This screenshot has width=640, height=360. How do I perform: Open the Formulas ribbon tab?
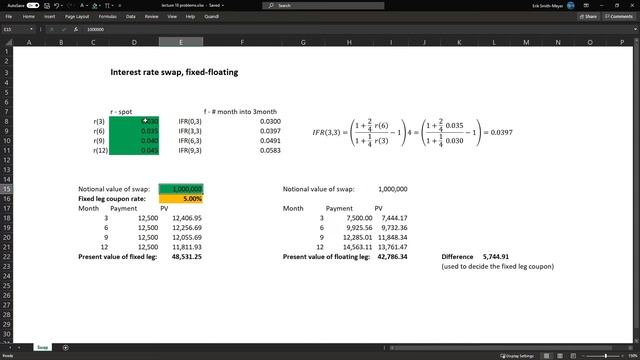pos(107,17)
